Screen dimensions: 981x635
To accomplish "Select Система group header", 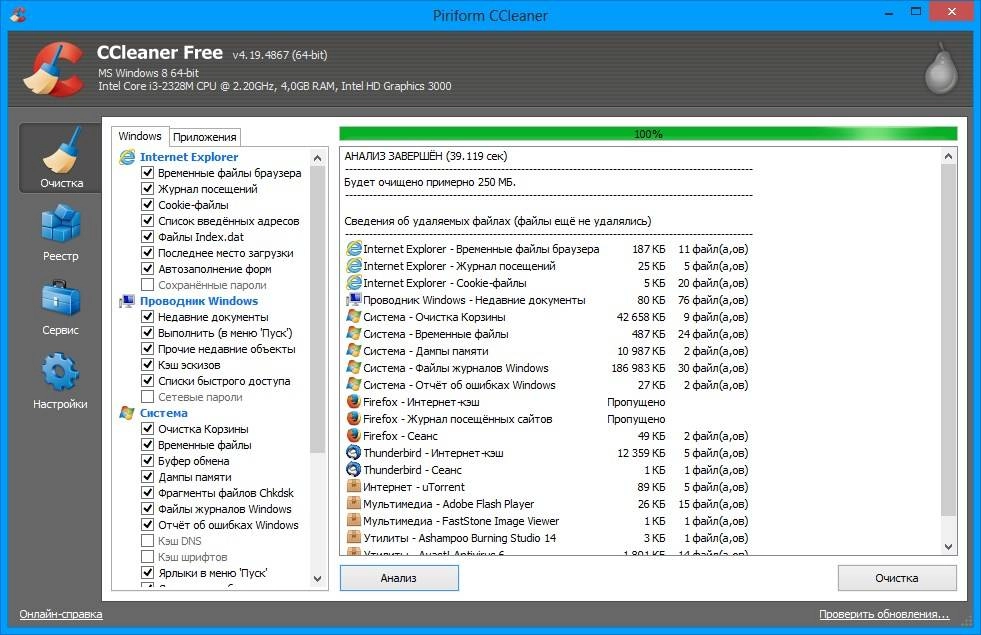I will pyautogui.click(x=163, y=413).
